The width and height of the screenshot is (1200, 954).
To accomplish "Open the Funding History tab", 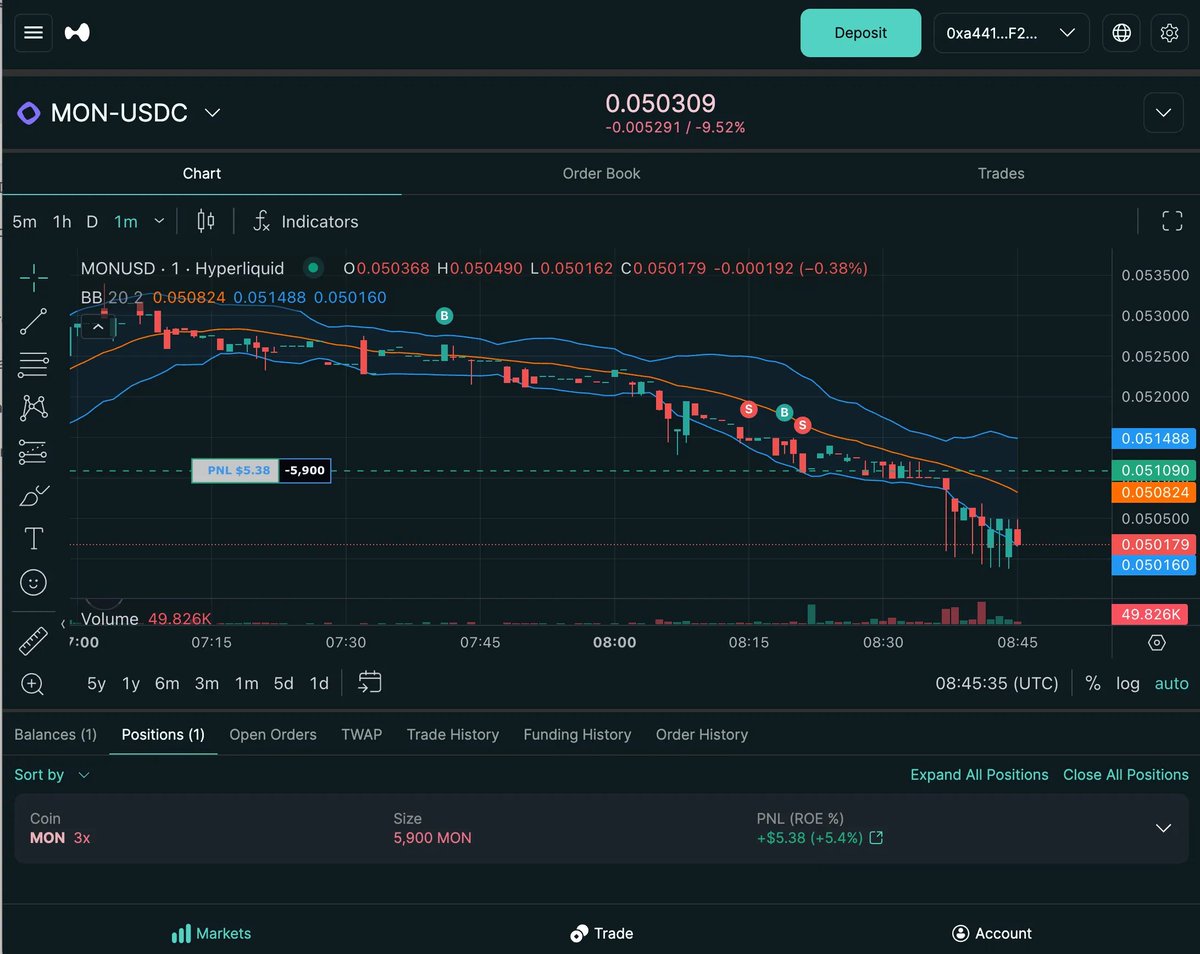I will 577,734.
